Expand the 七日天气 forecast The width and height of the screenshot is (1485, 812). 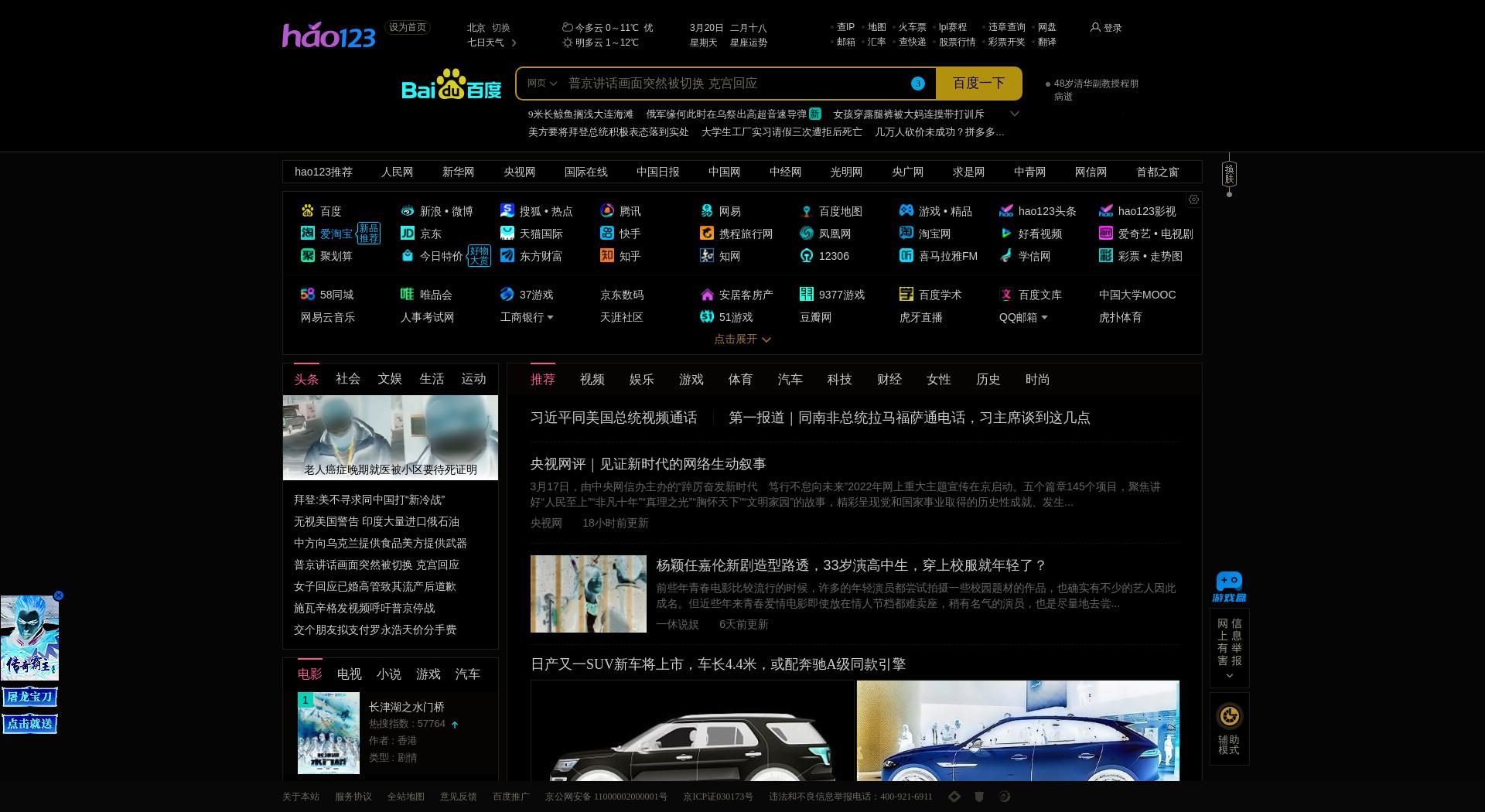point(492,43)
